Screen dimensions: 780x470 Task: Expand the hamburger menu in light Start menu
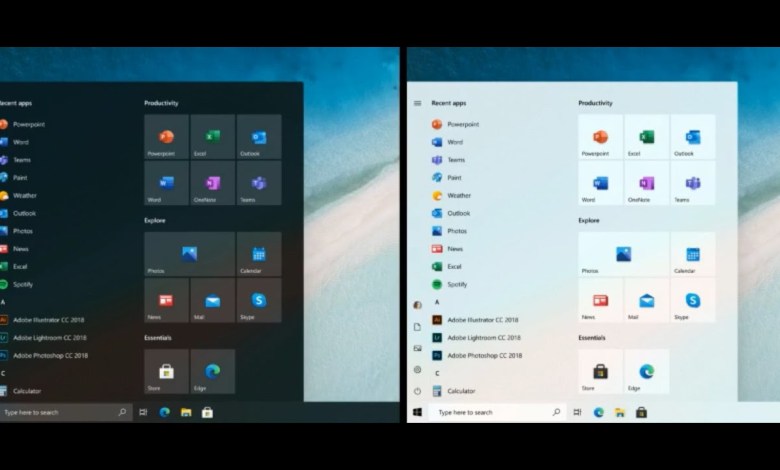(417, 103)
